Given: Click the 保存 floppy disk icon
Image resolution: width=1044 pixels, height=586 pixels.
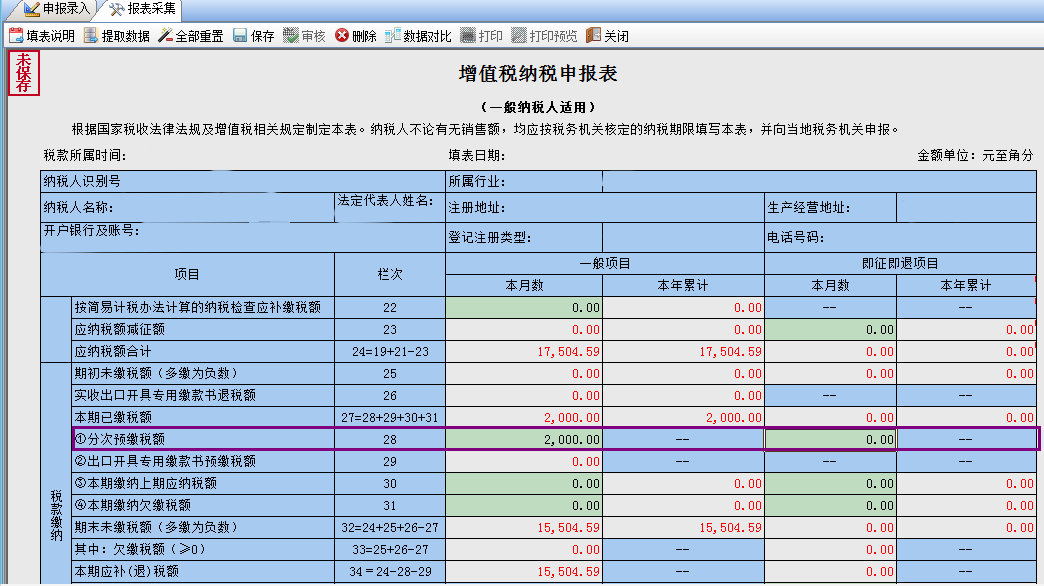Looking at the screenshot, I should [x=240, y=35].
